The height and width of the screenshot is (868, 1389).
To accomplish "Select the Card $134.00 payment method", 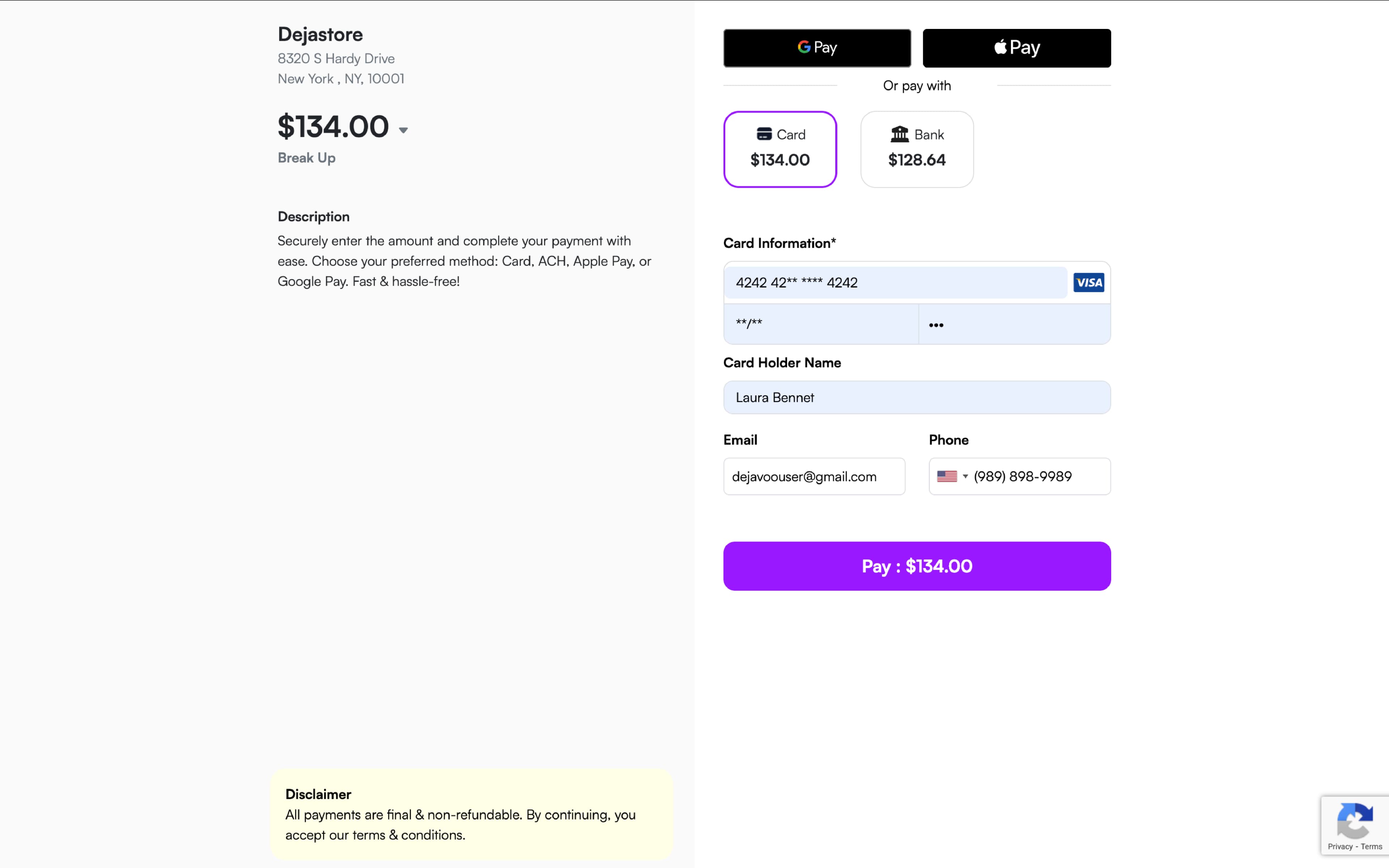I will pyautogui.click(x=780, y=149).
